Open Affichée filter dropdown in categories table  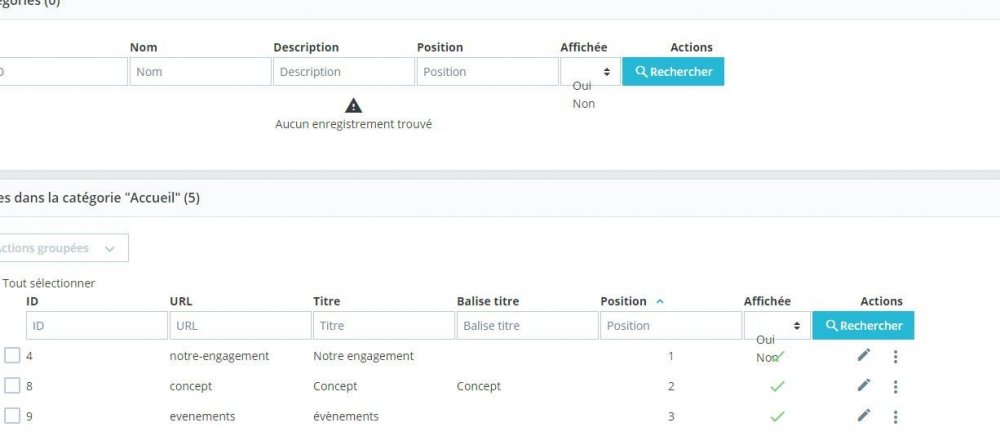click(590, 72)
